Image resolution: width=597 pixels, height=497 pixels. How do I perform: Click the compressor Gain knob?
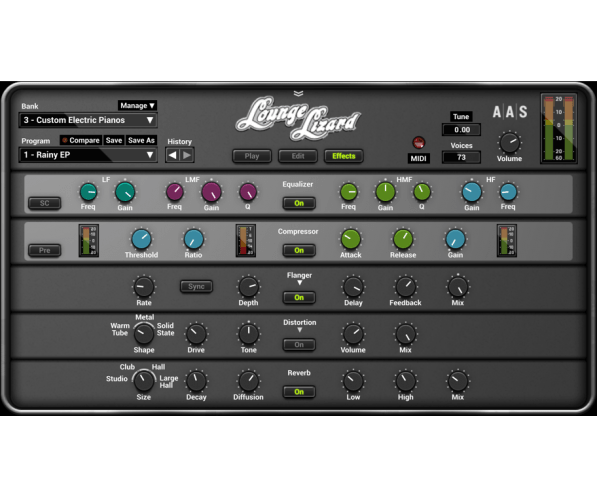tap(455, 239)
